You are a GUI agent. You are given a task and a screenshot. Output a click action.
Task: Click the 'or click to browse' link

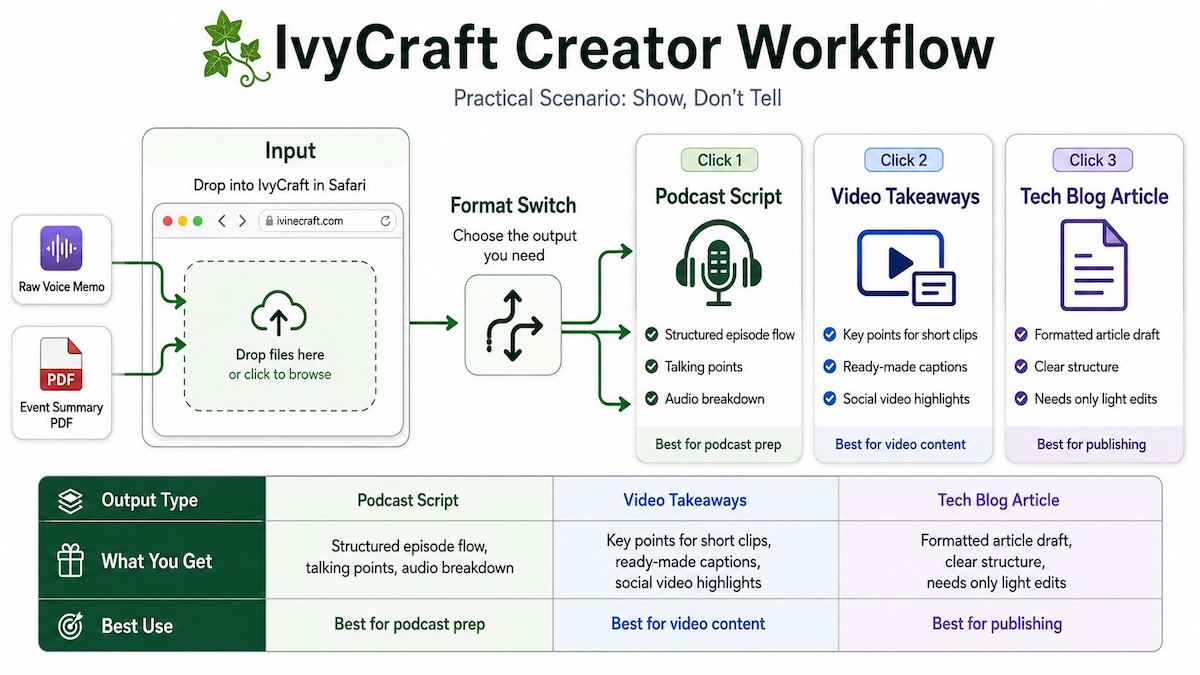coord(280,374)
